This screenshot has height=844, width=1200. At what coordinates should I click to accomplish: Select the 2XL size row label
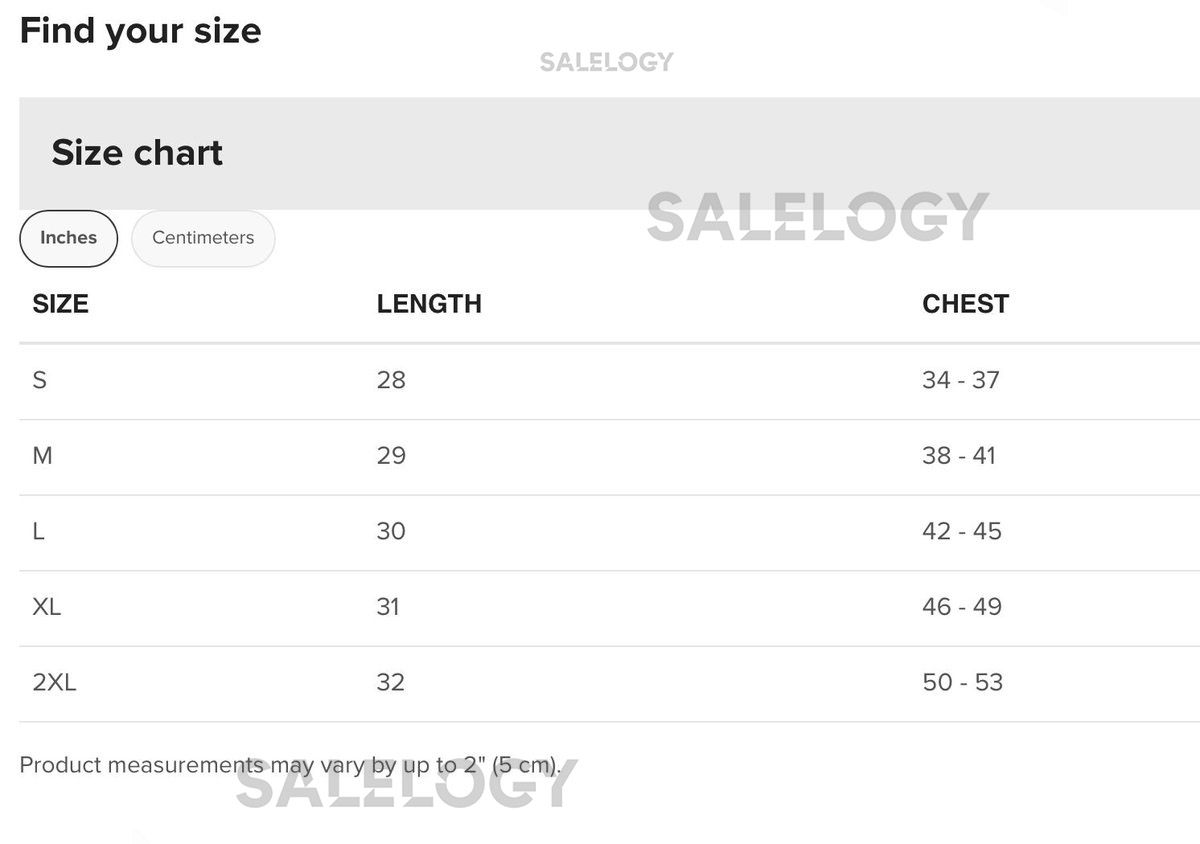[x=54, y=683]
